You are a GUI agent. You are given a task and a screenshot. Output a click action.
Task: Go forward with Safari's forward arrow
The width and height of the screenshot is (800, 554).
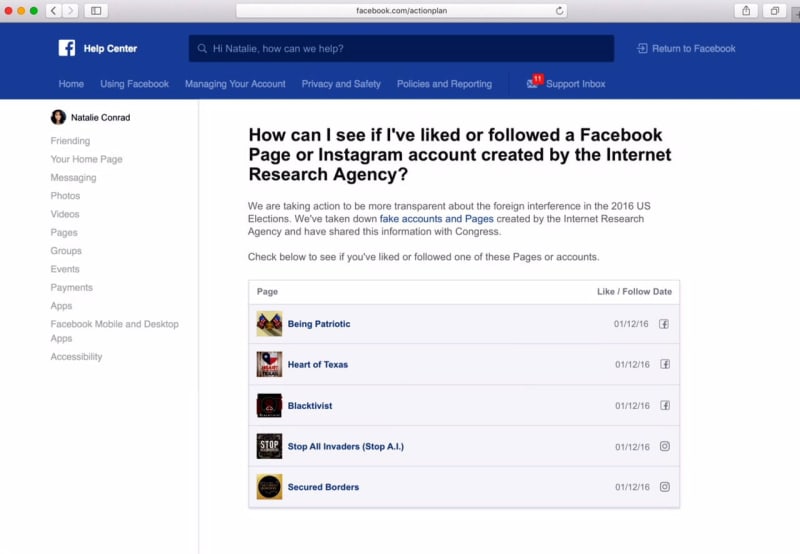[x=70, y=10]
